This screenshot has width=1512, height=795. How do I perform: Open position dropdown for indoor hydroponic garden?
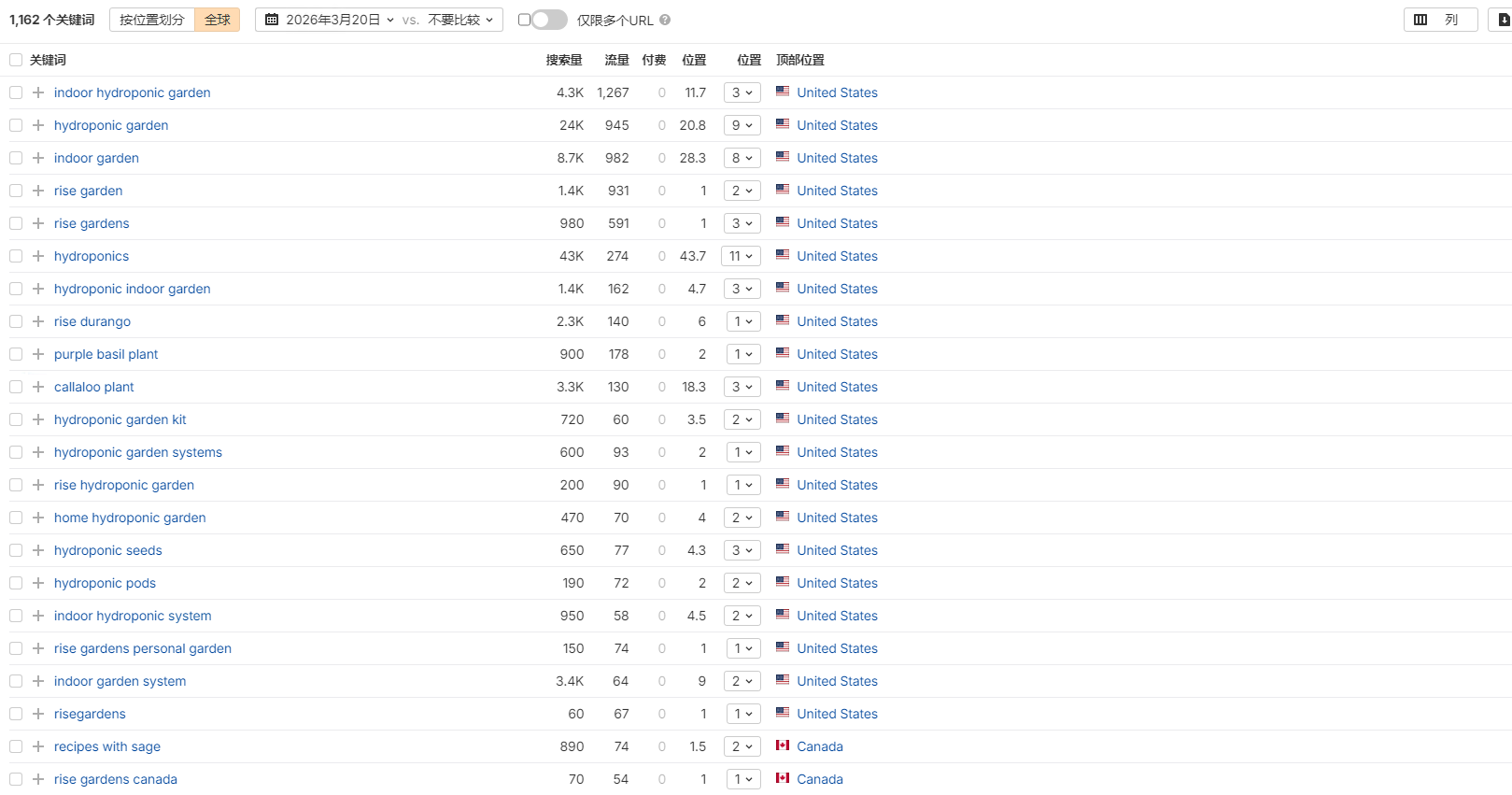coord(742,92)
